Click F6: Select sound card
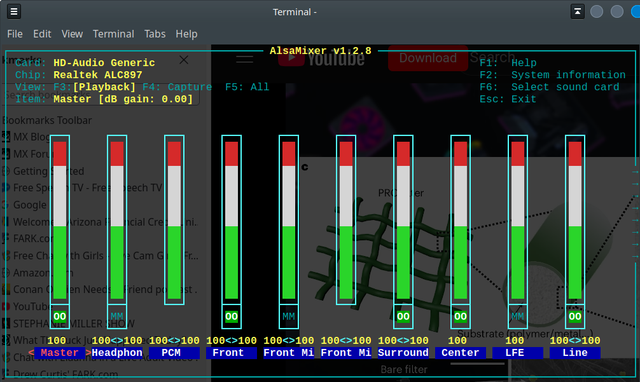Screen dimensions: 640x382 (x=549, y=87)
